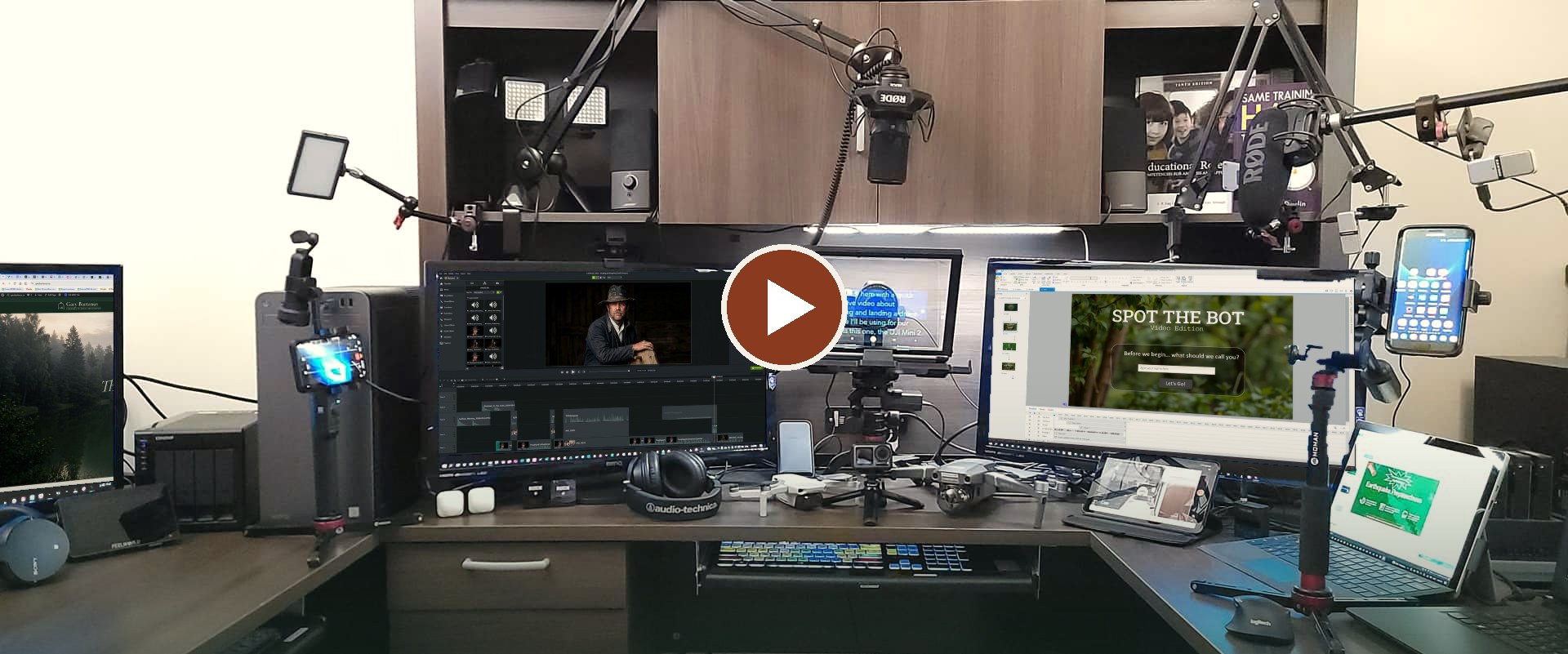This screenshot has width=1568, height=654.
Task: Click the "Video Edition" subtitle text
Action: (x=1176, y=329)
